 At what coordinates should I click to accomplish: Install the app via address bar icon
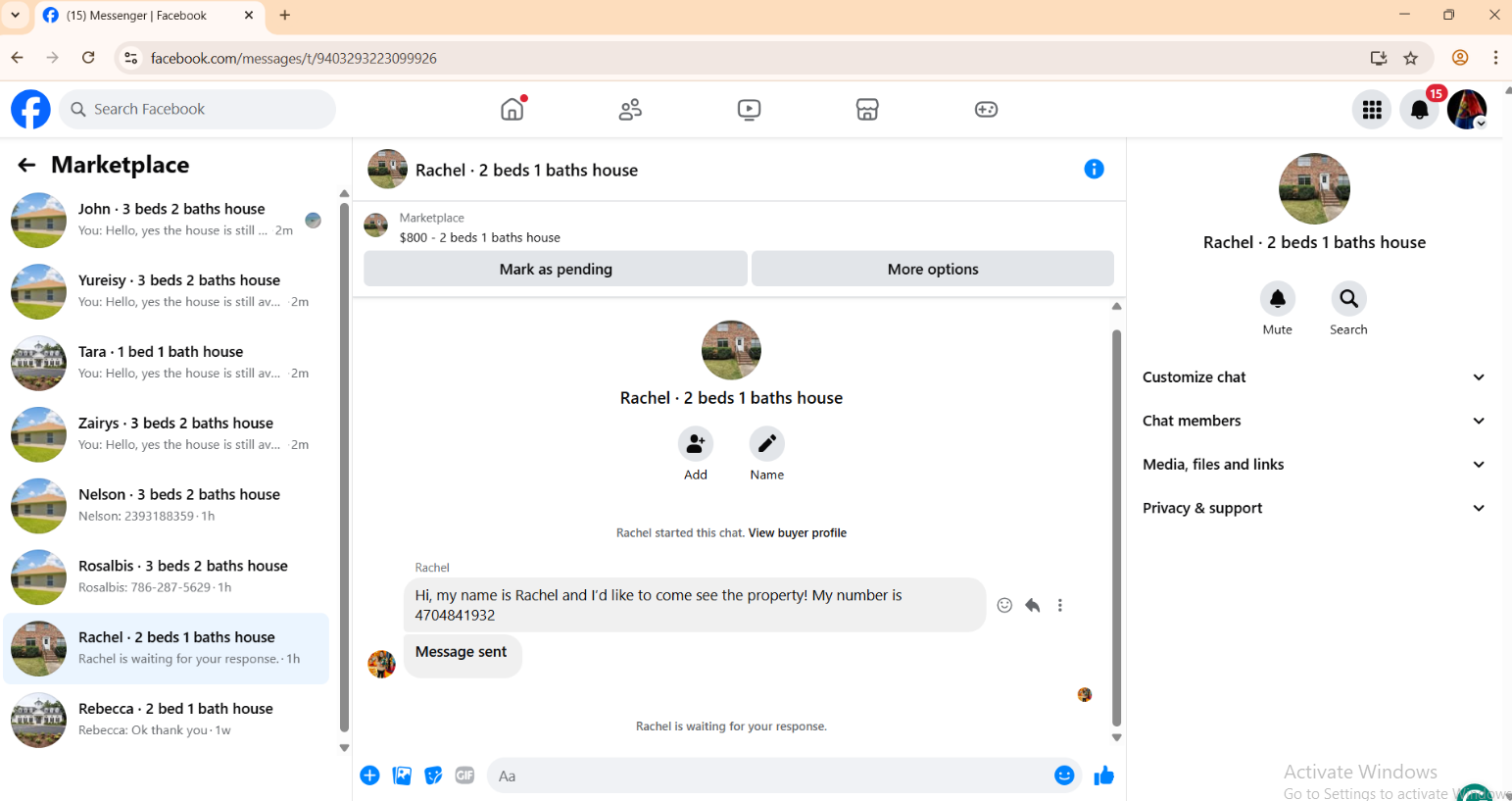(1379, 58)
